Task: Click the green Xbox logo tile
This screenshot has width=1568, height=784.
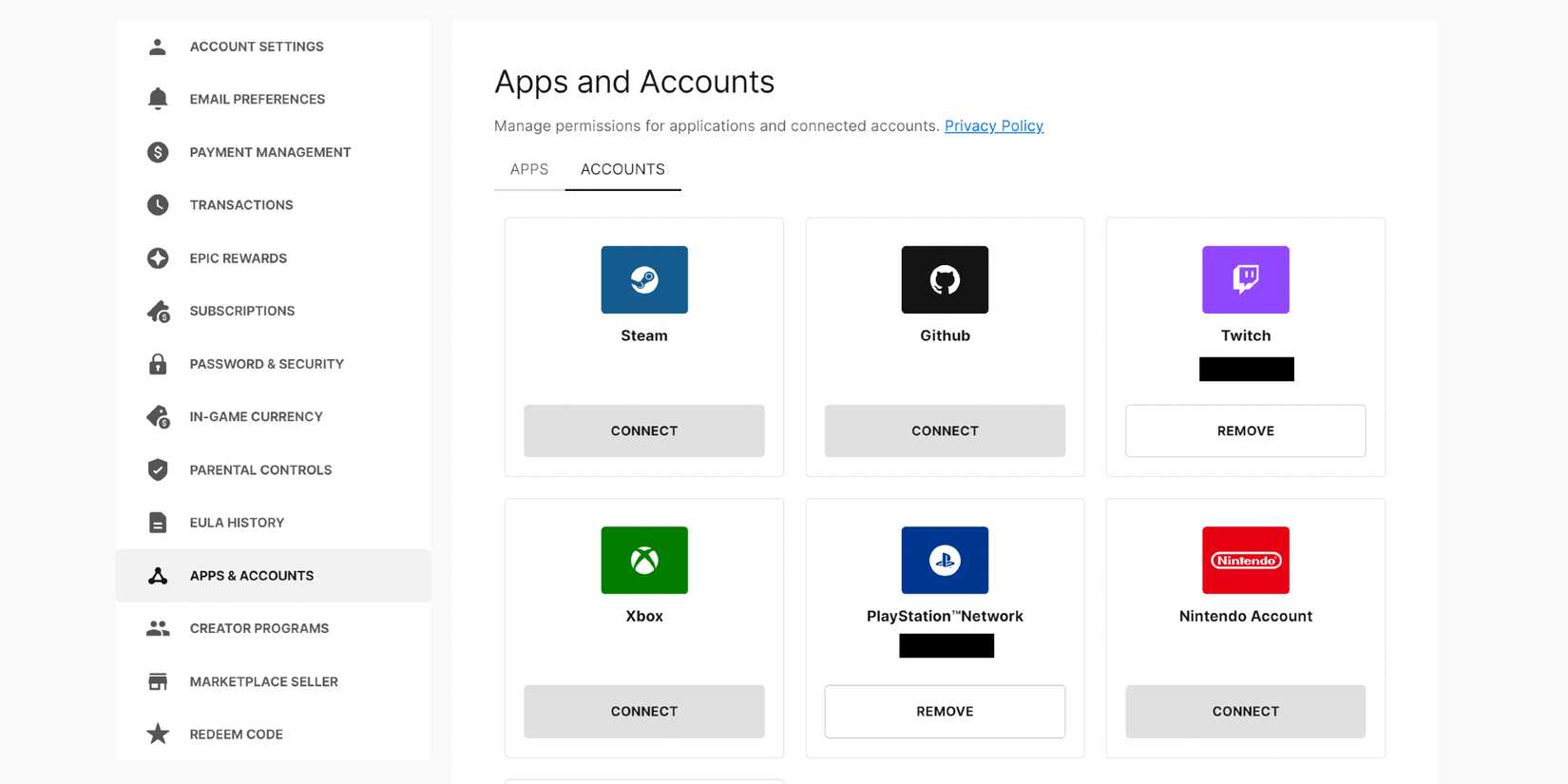Action: click(644, 561)
